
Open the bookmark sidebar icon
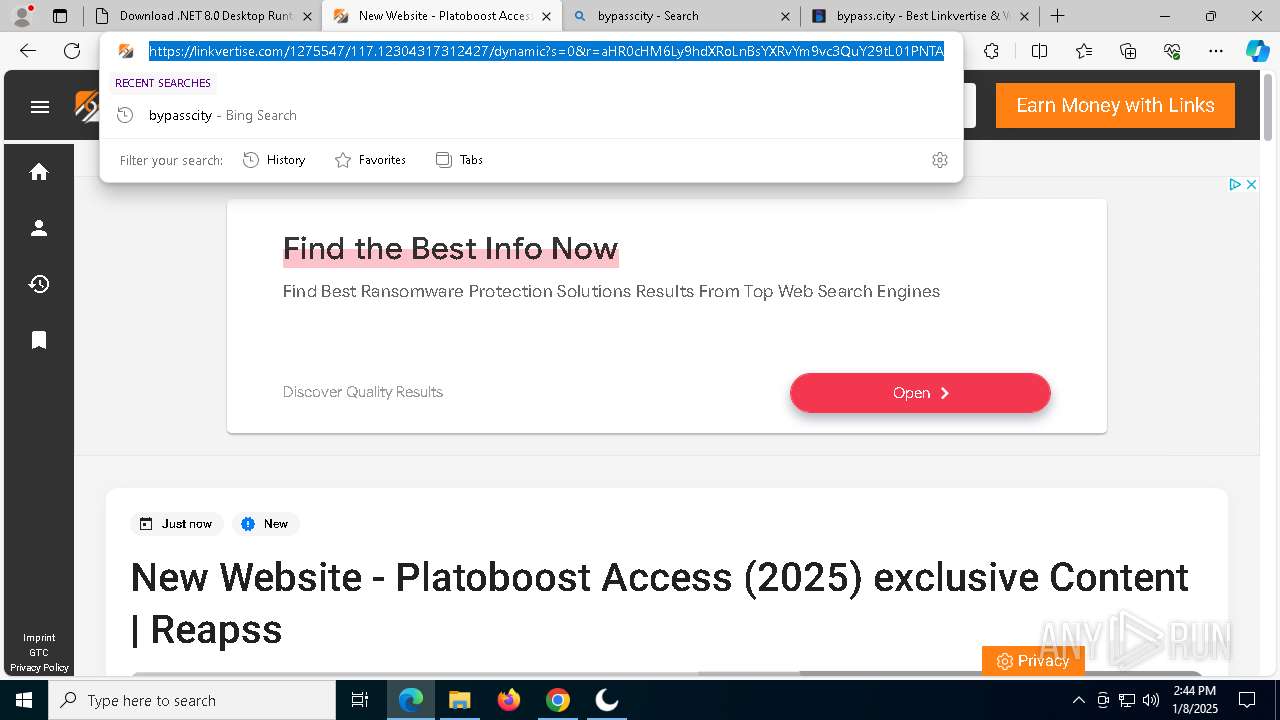[x=39, y=340]
